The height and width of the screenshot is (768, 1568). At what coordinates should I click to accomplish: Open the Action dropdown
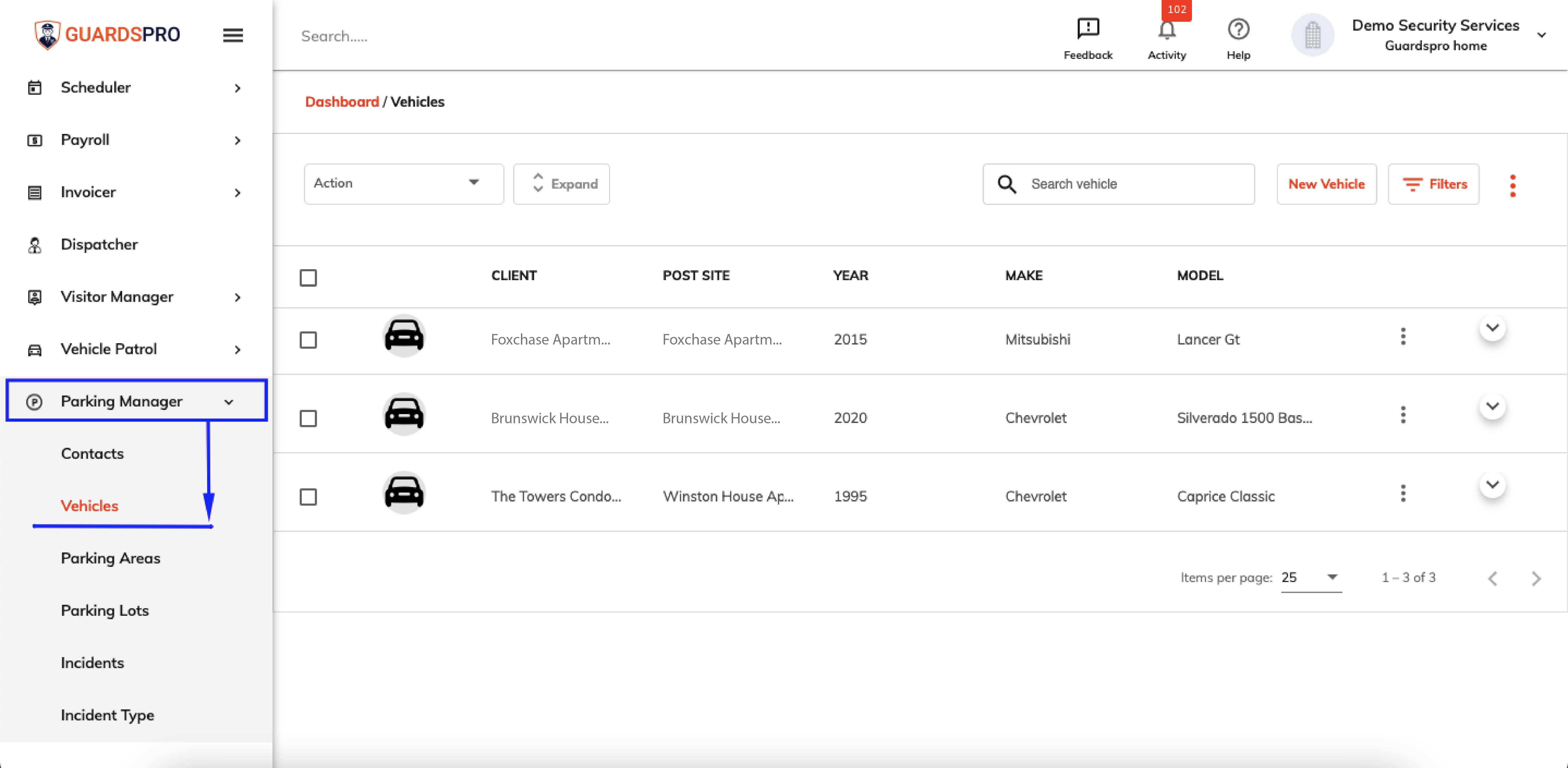[404, 183]
